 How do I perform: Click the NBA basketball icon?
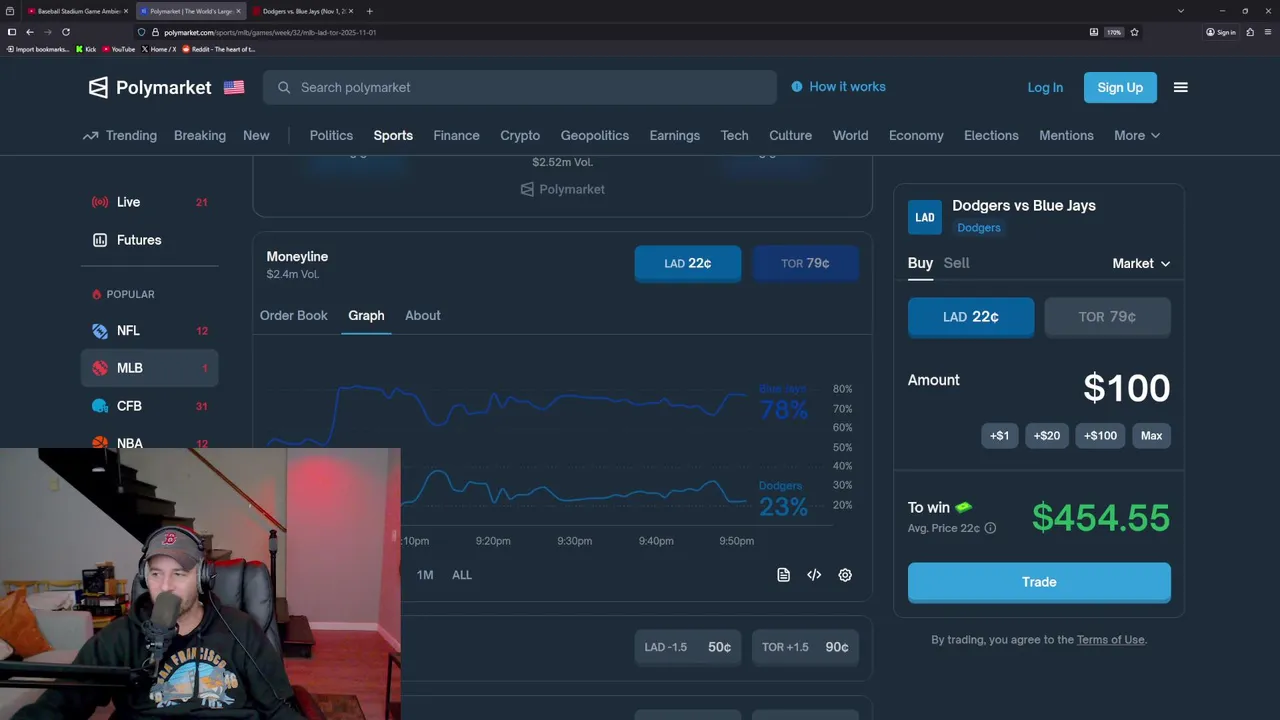click(100, 443)
